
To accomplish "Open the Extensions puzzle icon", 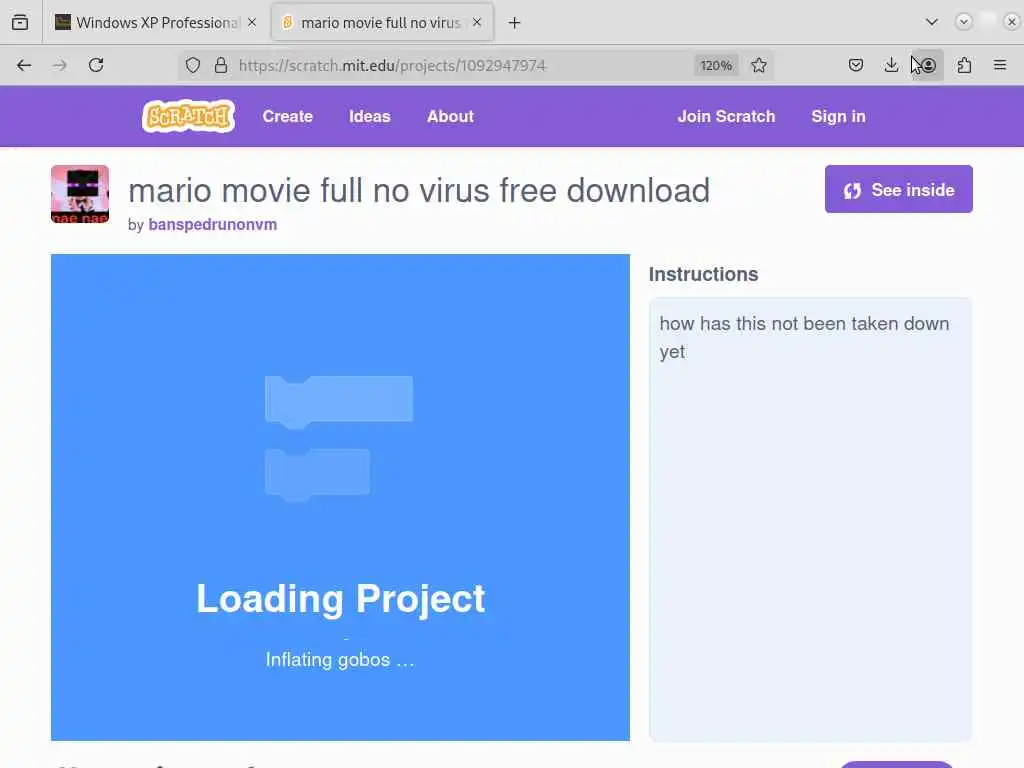I will pos(965,65).
